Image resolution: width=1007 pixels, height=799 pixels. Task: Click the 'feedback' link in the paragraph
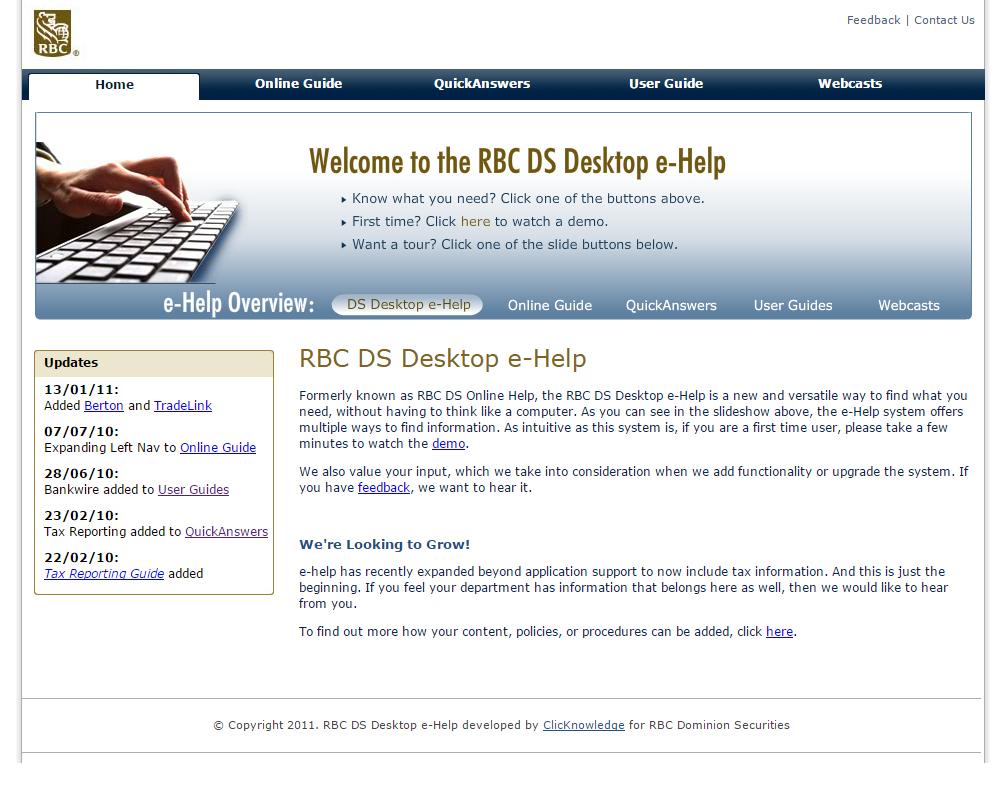coord(383,487)
